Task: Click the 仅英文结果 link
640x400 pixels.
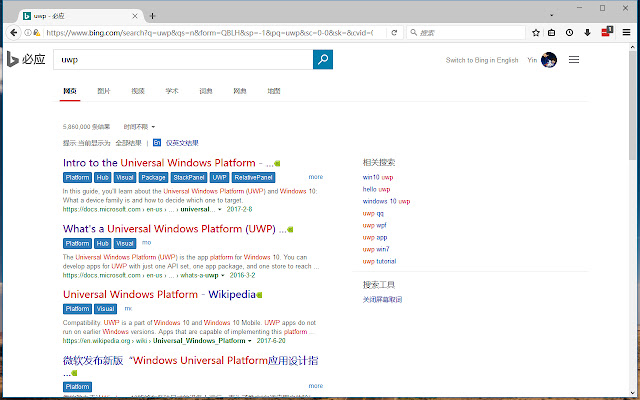Action: click(x=182, y=143)
